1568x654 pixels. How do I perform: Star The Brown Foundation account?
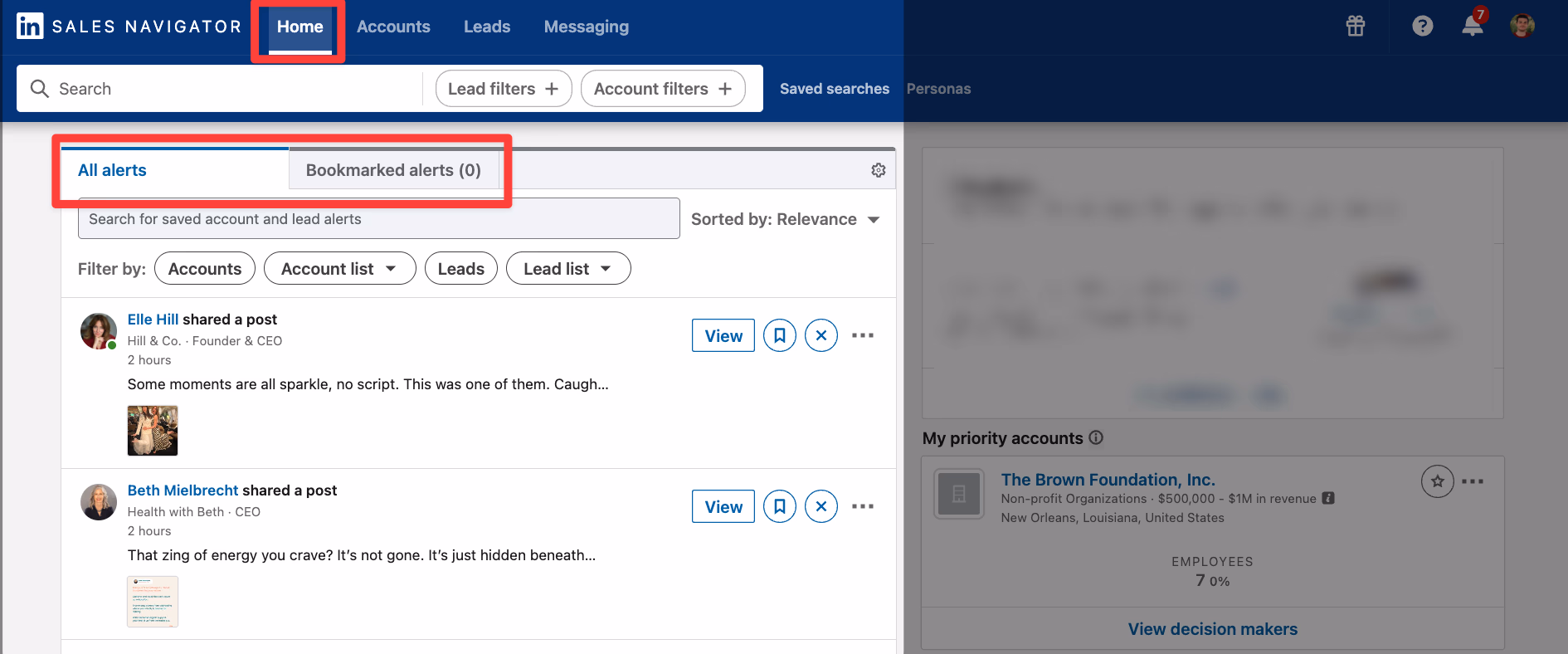(1438, 481)
